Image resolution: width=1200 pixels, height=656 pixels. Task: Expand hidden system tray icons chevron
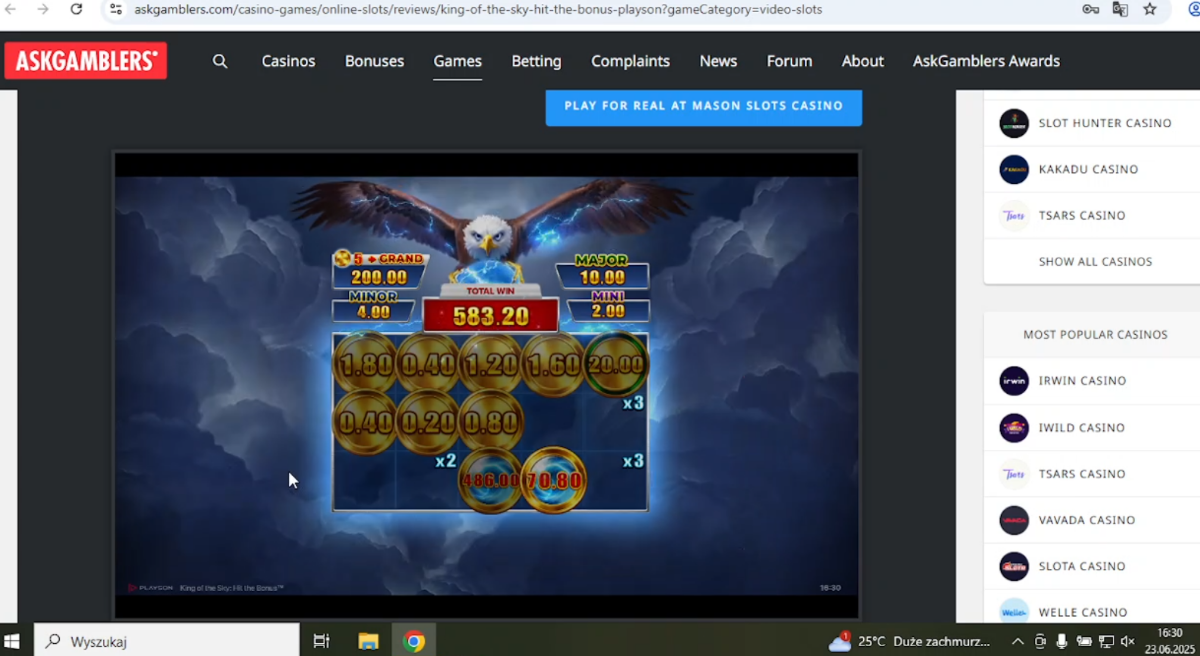click(x=1017, y=641)
